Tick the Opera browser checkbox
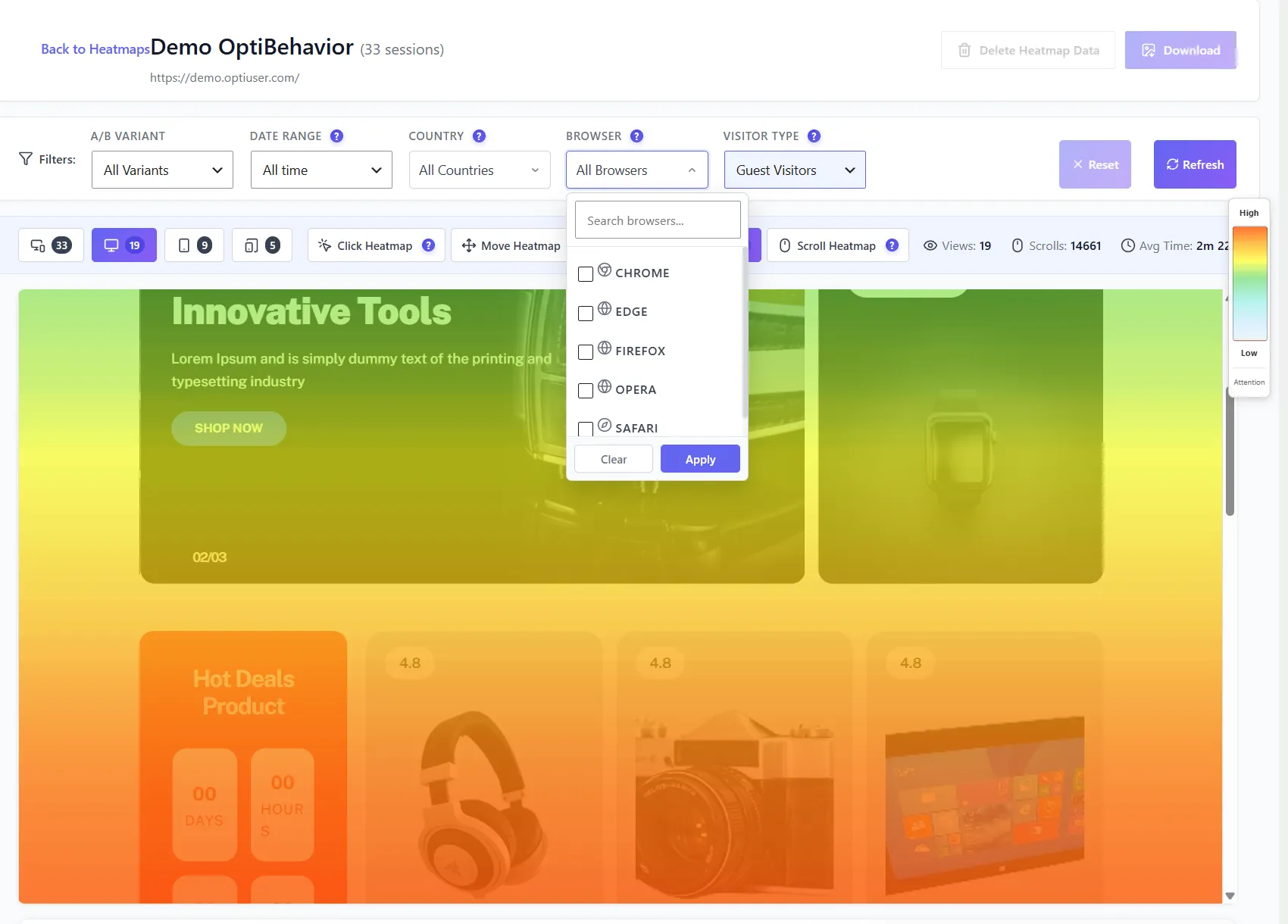Viewport: 1288px width, 924px height. (585, 391)
